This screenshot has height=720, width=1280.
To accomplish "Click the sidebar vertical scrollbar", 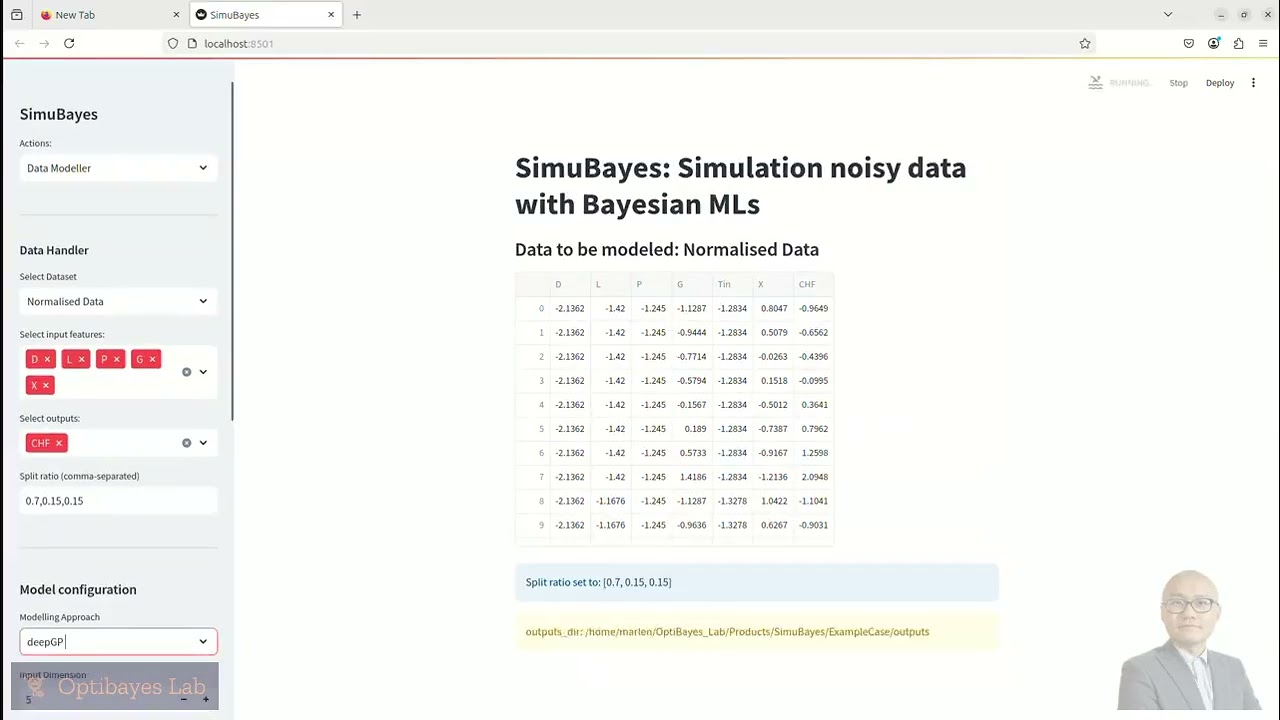I will (232, 250).
